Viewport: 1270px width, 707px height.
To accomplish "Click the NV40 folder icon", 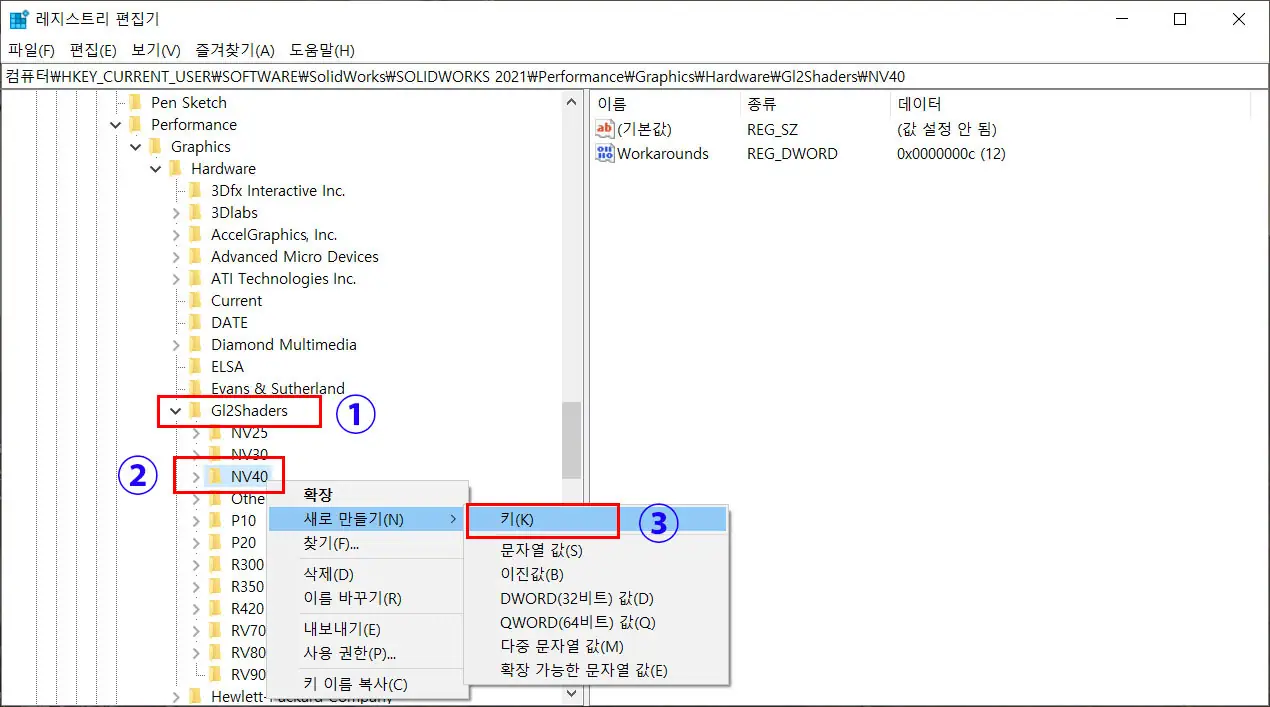I will [x=215, y=476].
